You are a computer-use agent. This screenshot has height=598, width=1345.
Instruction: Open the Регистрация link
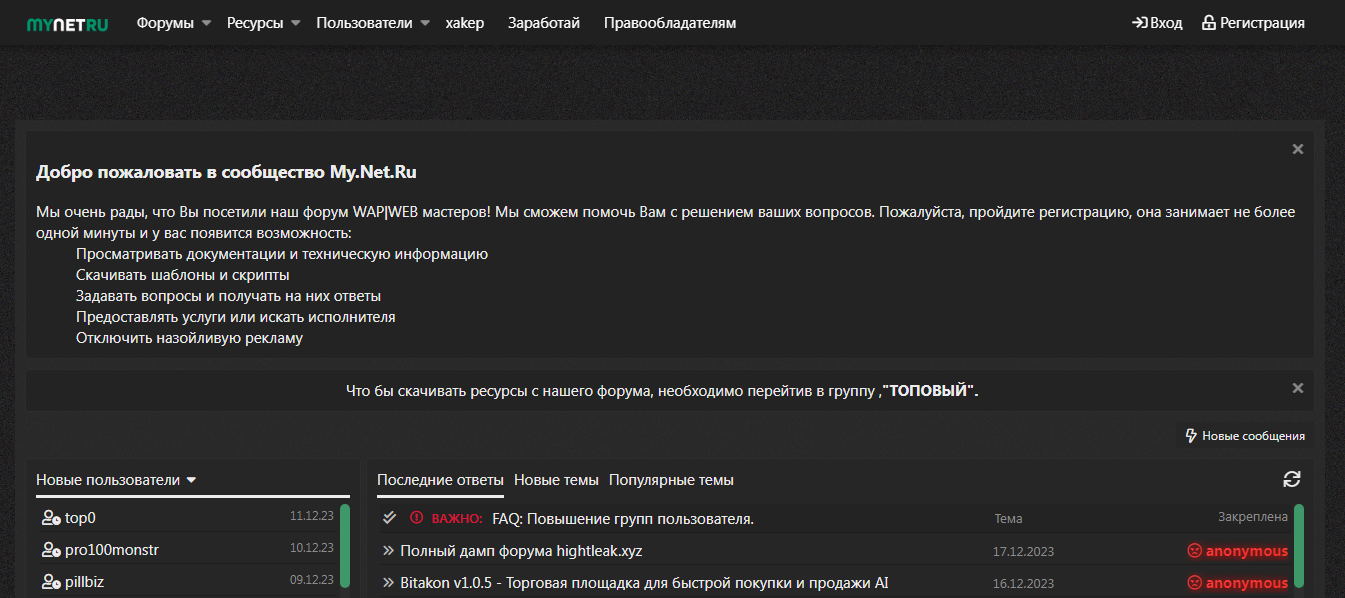1253,23
